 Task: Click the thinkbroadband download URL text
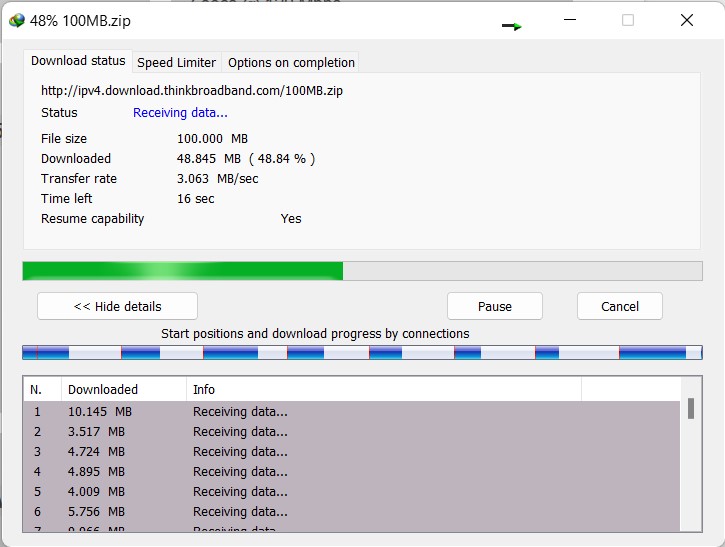[x=192, y=91]
